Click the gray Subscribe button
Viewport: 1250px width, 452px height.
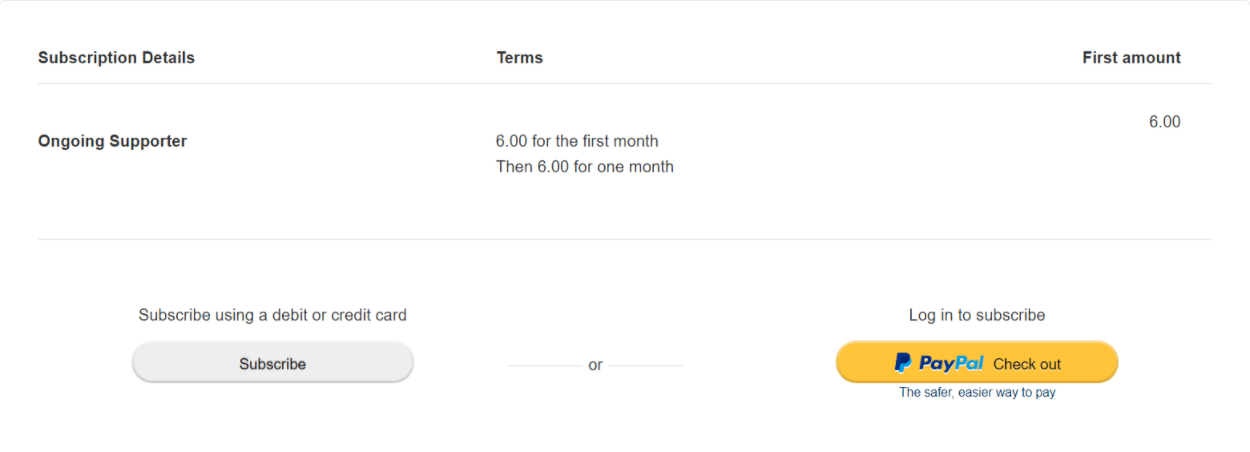point(272,363)
